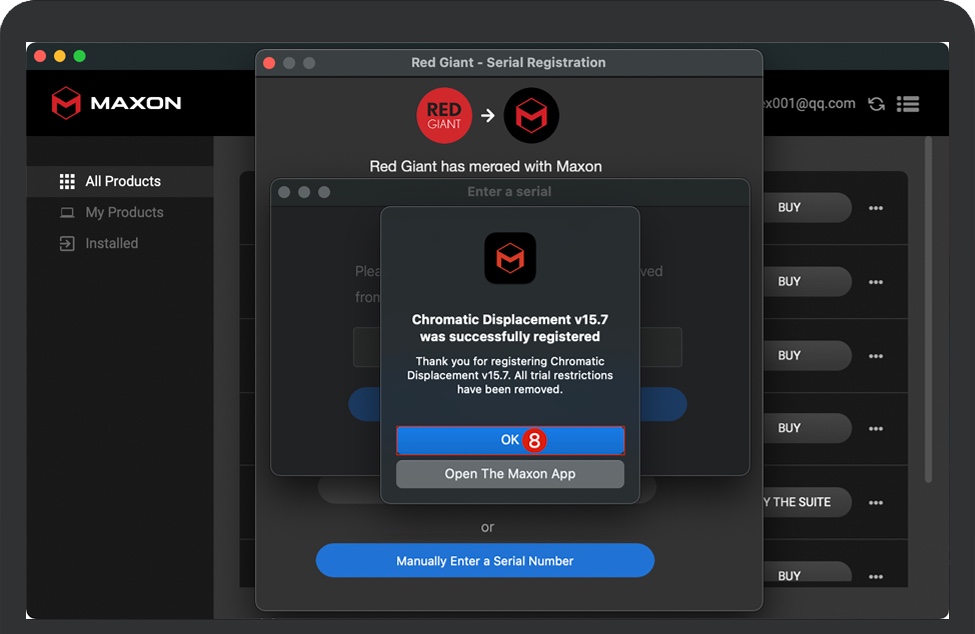The width and height of the screenshot is (975, 634).
Task: Click the successfully registered heading text
Action: (510, 328)
